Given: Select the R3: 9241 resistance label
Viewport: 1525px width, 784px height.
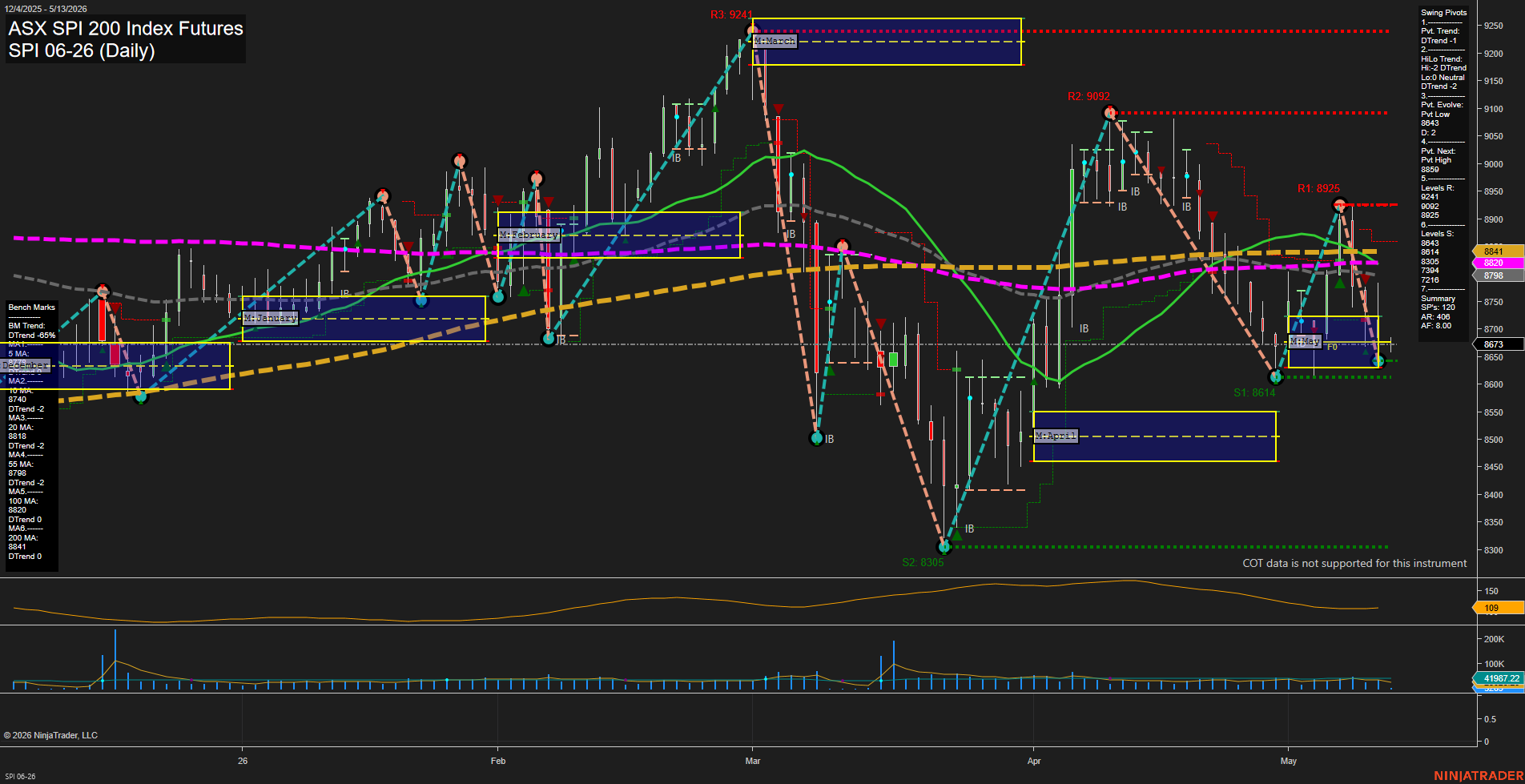Looking at the screenshot, I should 731,15.
